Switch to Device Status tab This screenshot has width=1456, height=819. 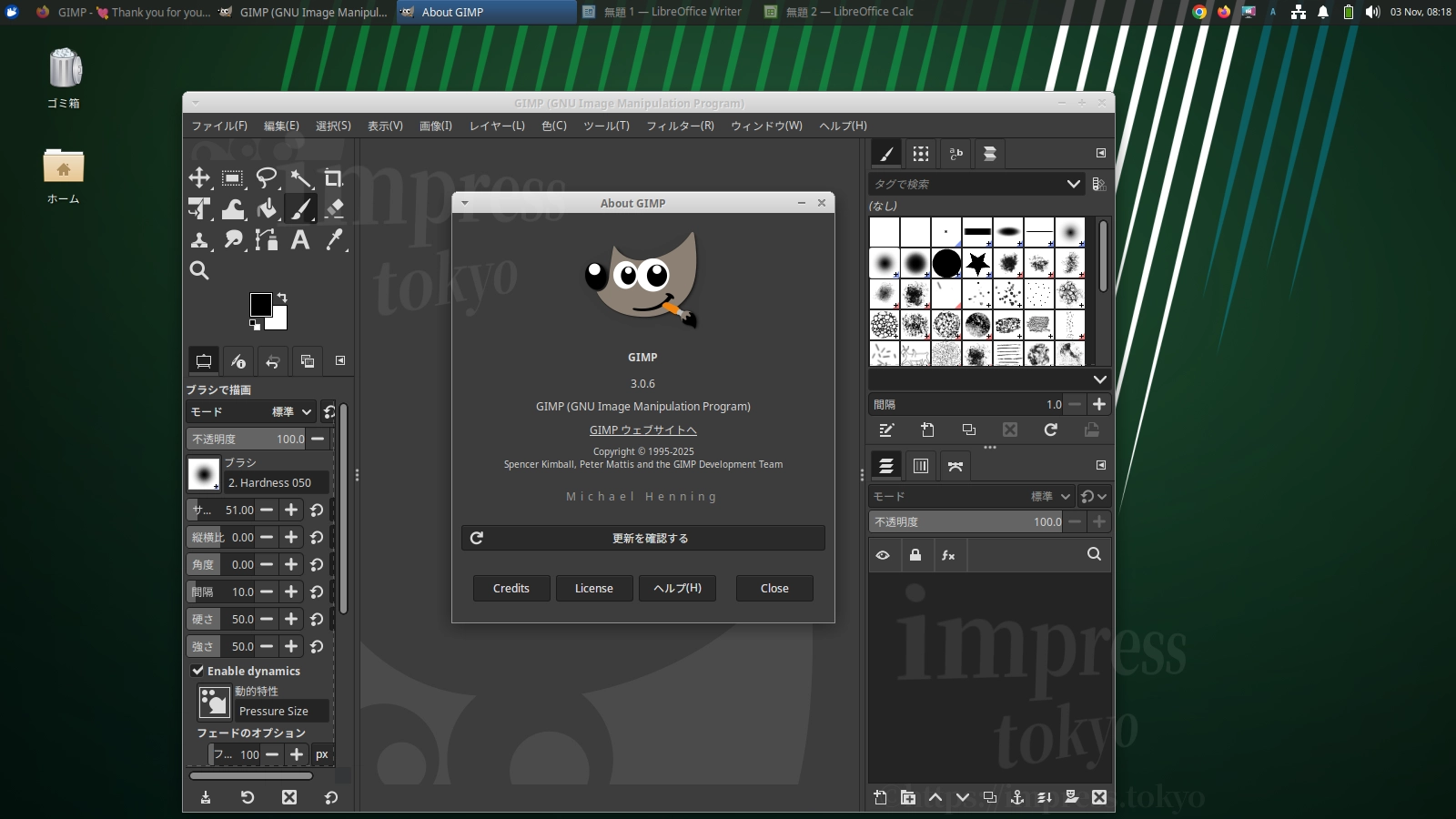238,361
